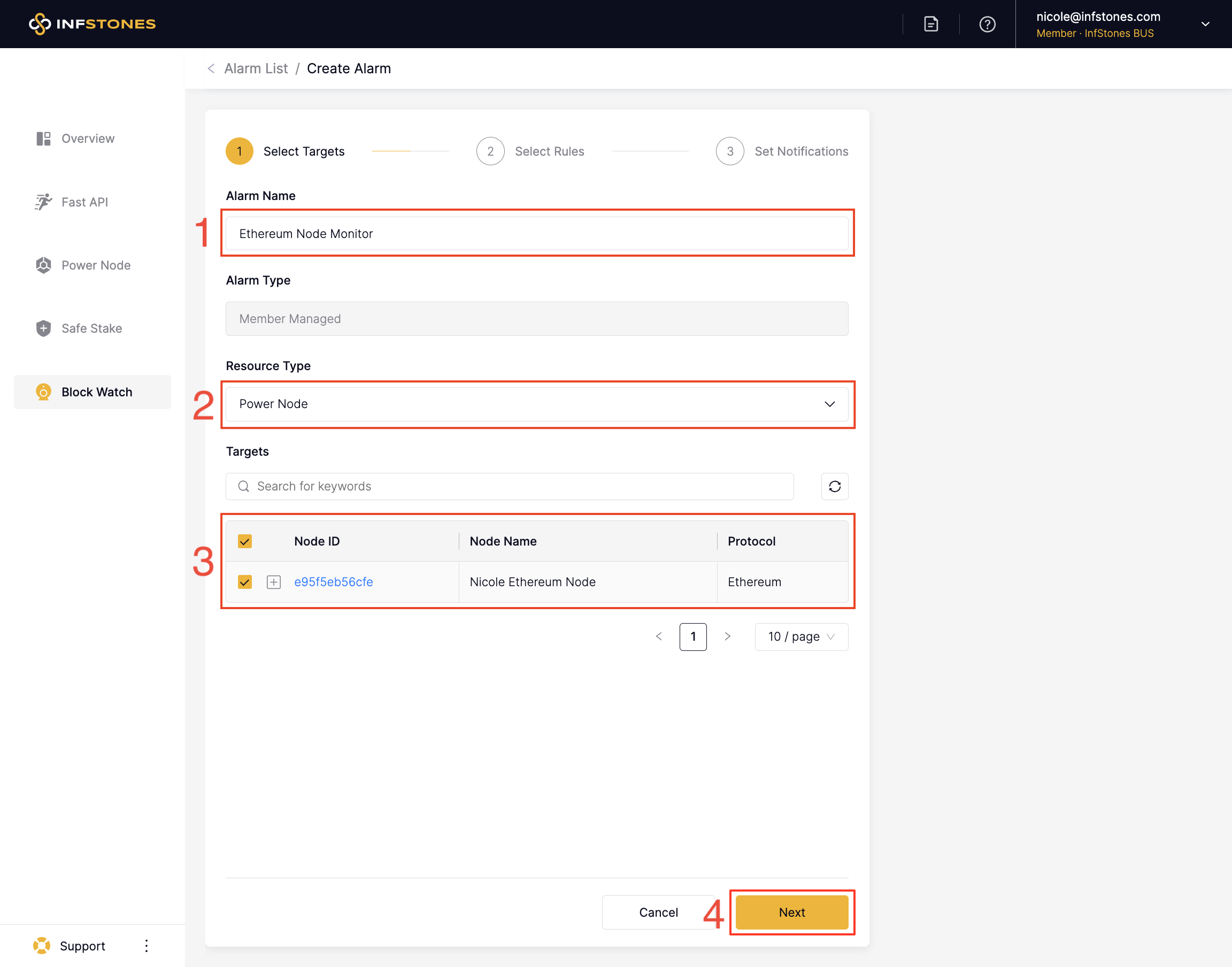Click the help question mark icon

(987, 24)
